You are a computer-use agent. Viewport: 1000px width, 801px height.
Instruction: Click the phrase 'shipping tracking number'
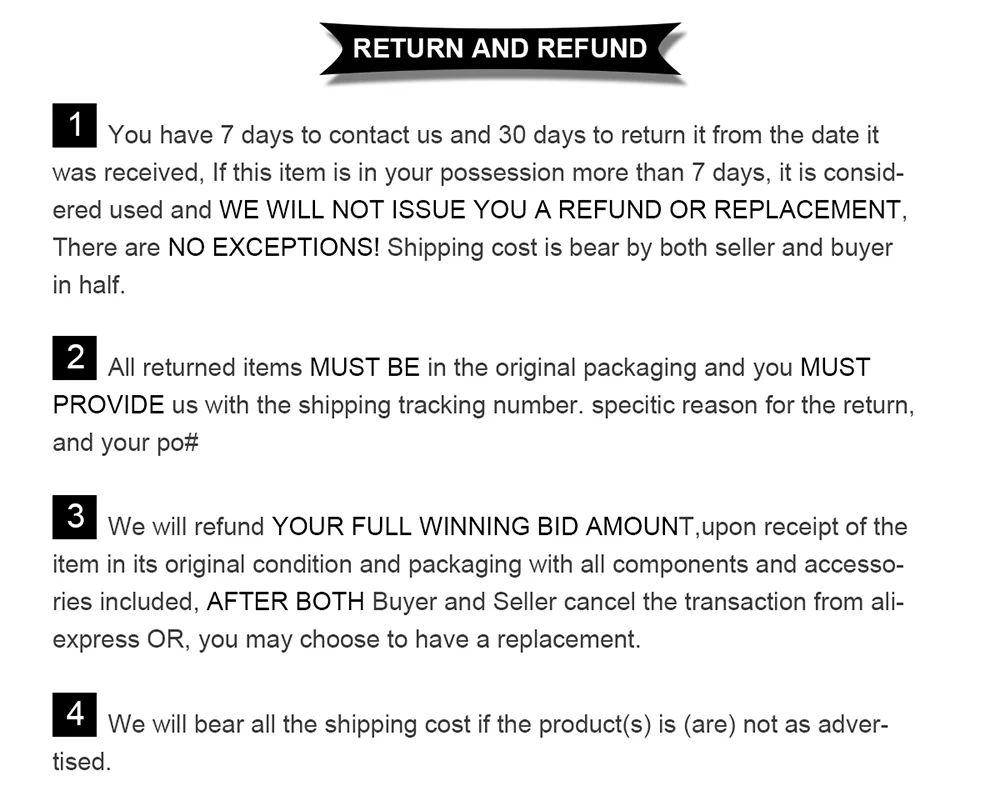pyautogui.click(x=441, y=406)
